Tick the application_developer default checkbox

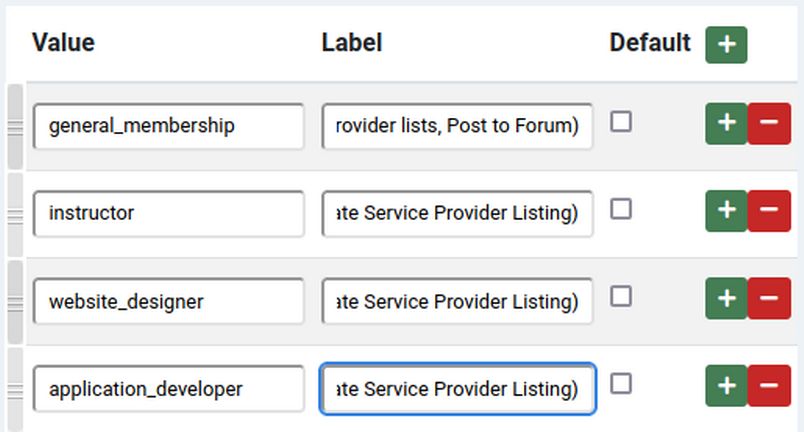click(621, 383)
